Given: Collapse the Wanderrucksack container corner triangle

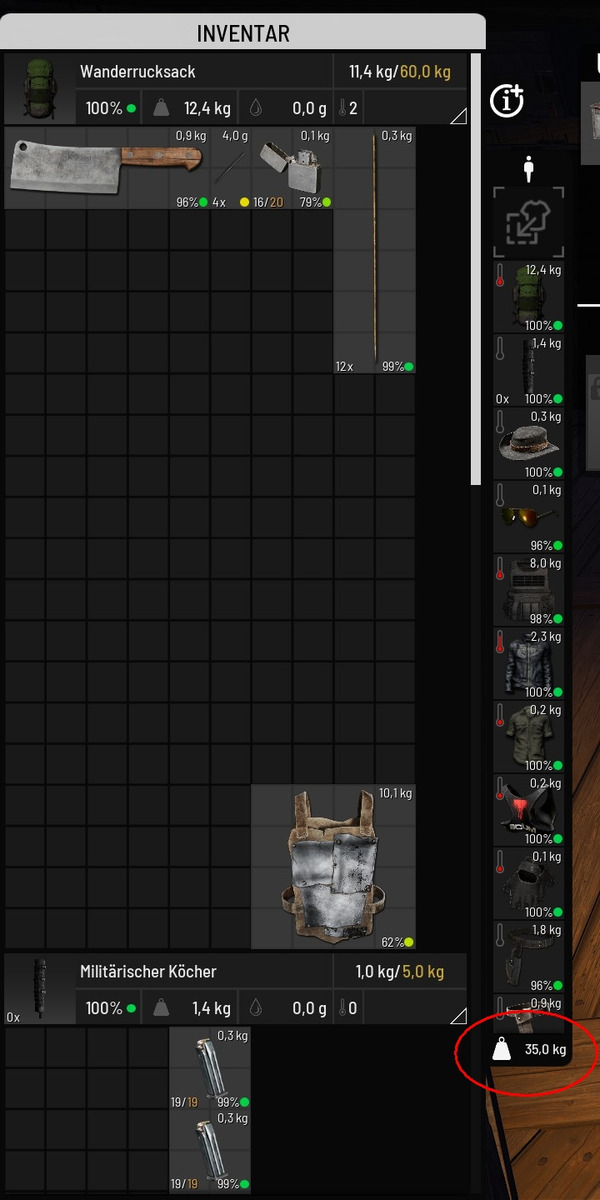Looking at the screenshot, I should [458, 116].
